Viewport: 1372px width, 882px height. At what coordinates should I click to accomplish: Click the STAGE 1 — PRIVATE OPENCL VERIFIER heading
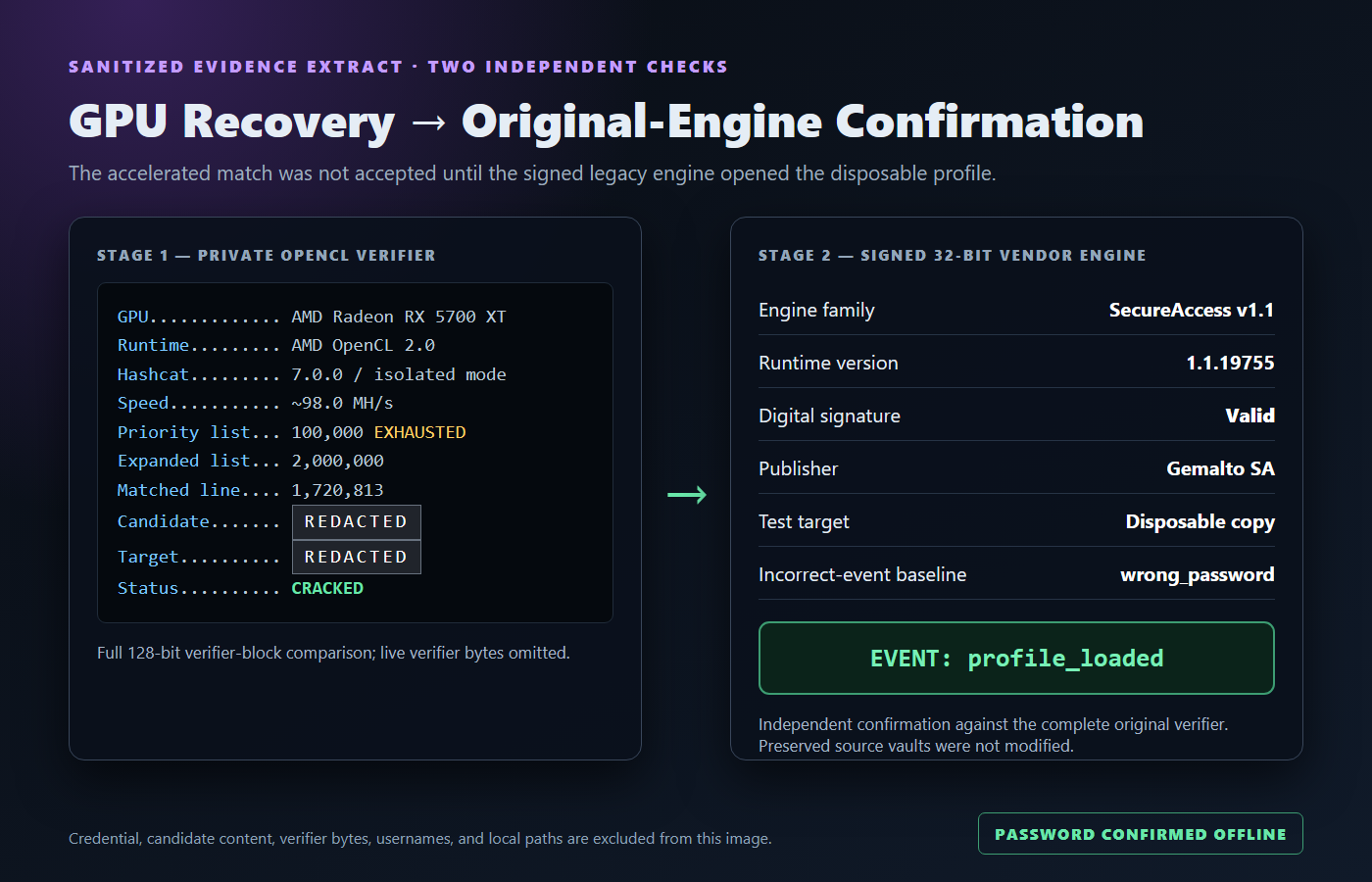tap(267, 256)
